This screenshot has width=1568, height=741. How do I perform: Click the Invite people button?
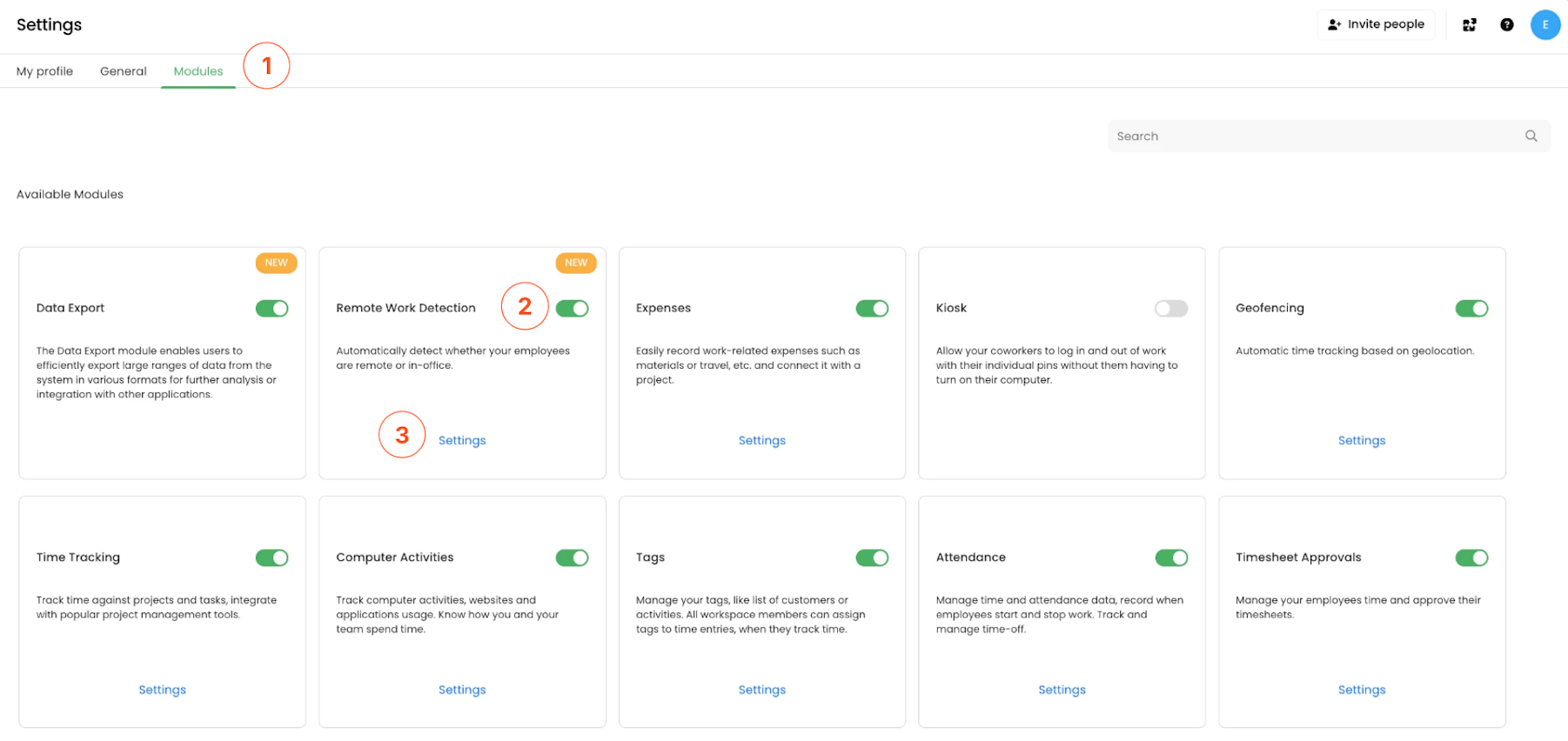pyautogui.click(x=1375, y=24)
